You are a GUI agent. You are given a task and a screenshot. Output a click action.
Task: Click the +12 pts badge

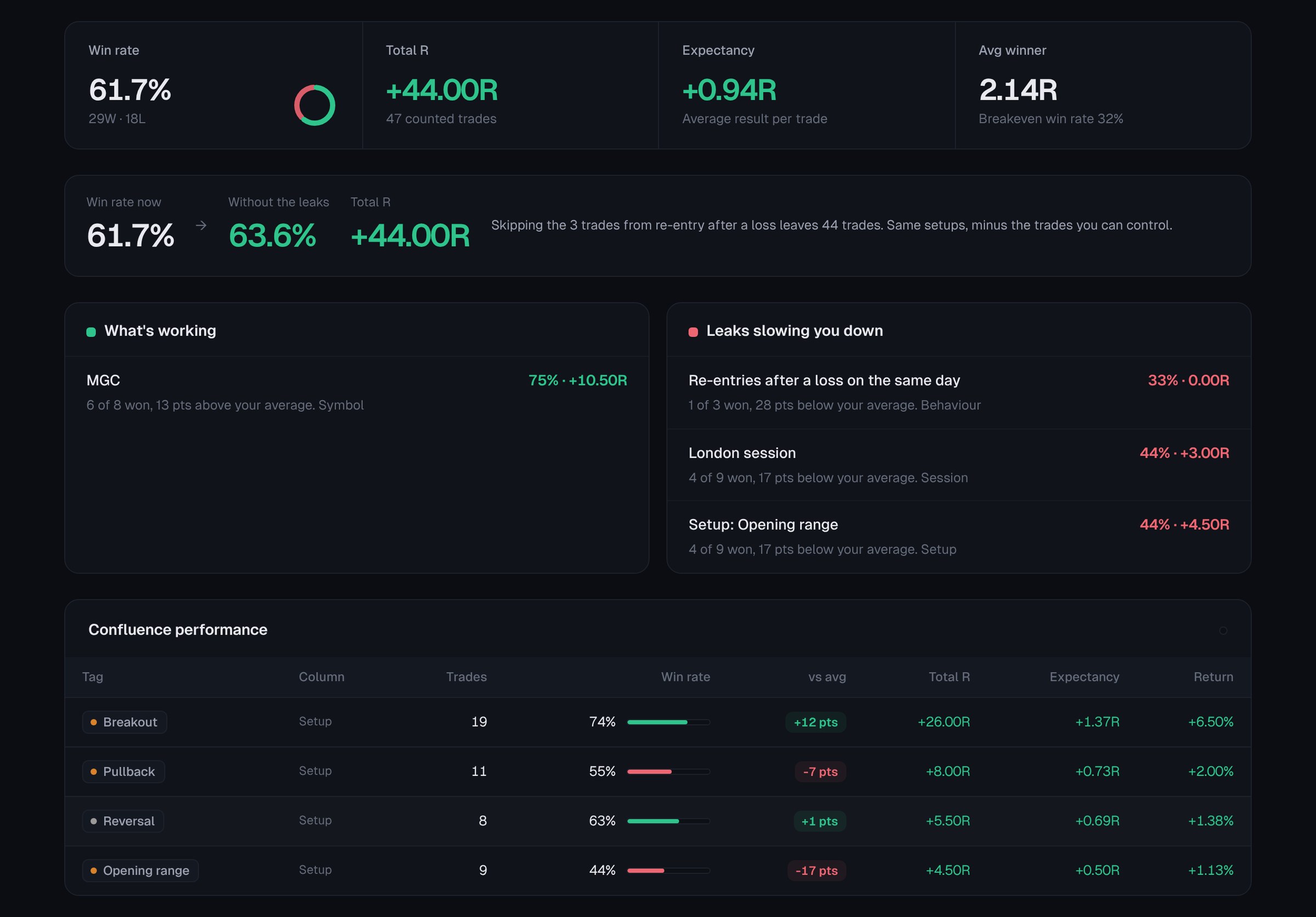815,722
